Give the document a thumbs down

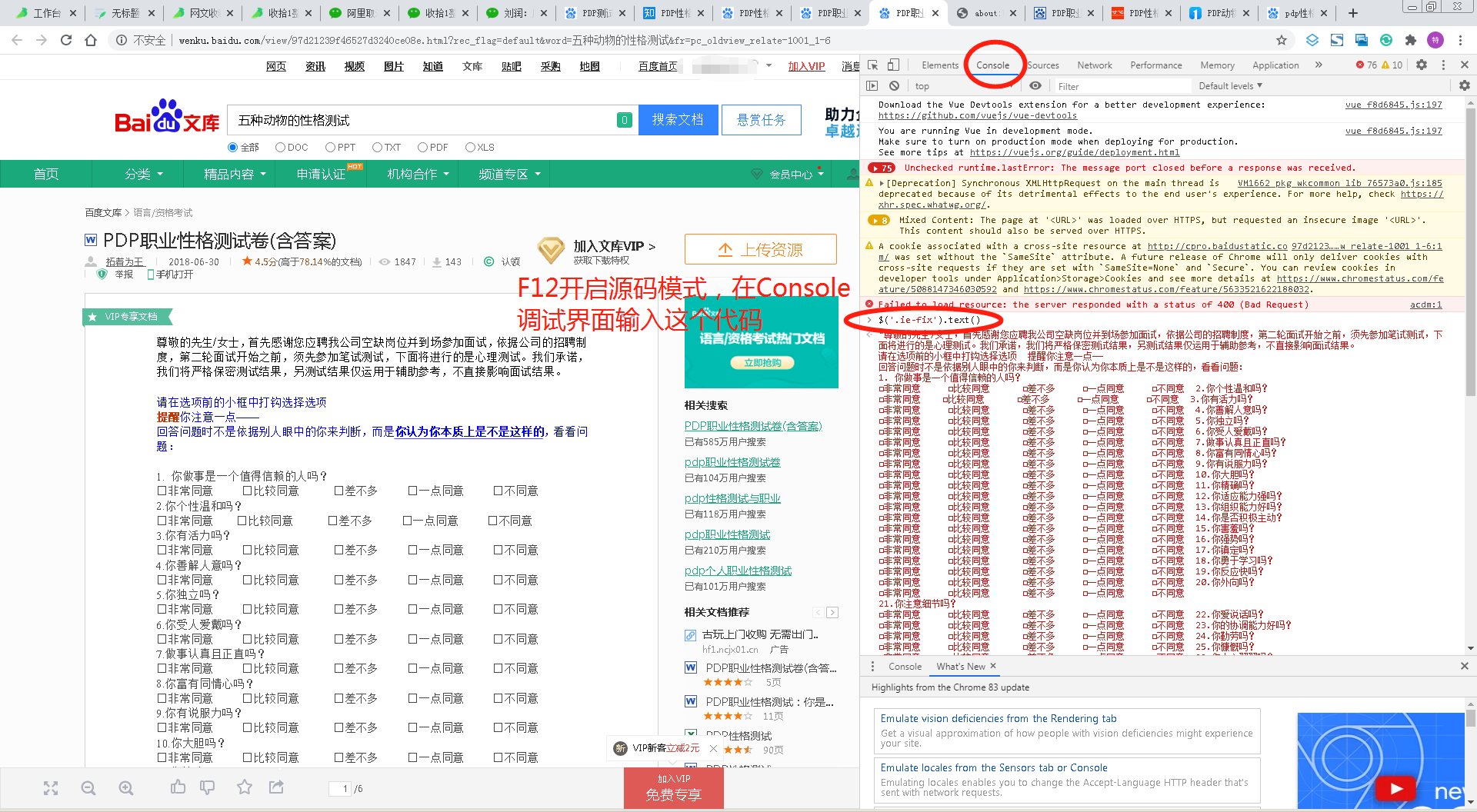[208, 787]
